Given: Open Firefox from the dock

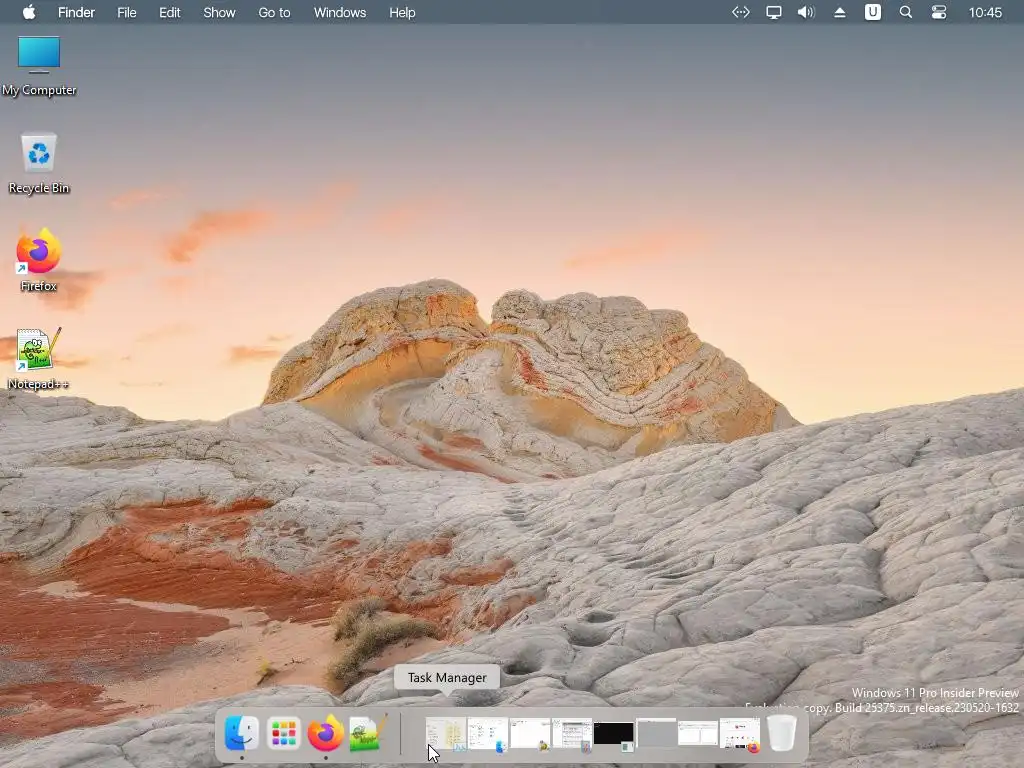Looking at the screenshot, I should pyautogui.click(x=325, y=733).
